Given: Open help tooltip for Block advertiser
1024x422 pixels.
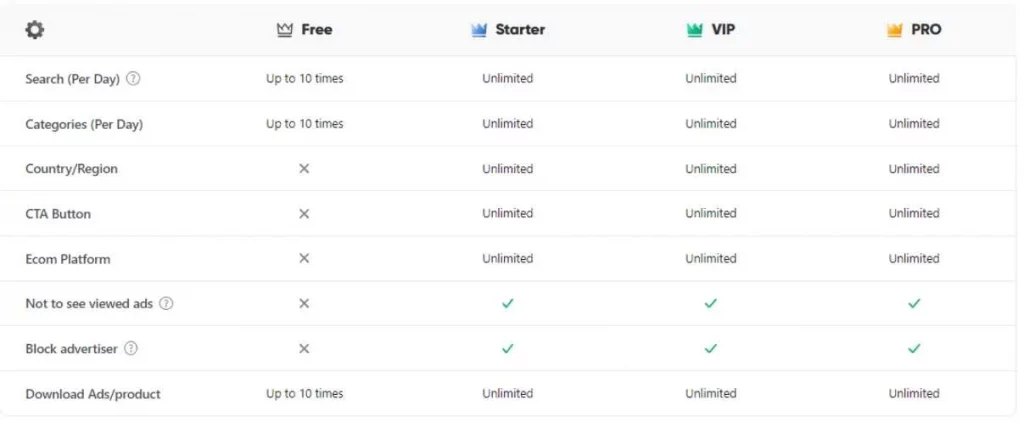Looking at the screenshot, I should coord(131,348).
